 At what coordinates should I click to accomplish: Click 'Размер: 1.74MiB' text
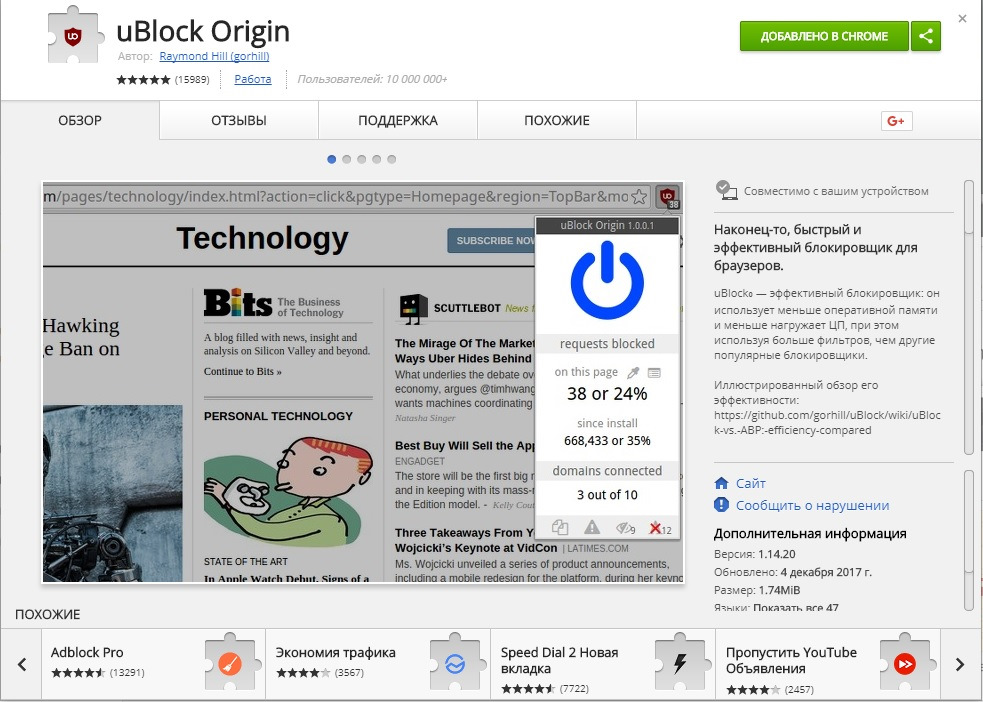coord(757,590)
